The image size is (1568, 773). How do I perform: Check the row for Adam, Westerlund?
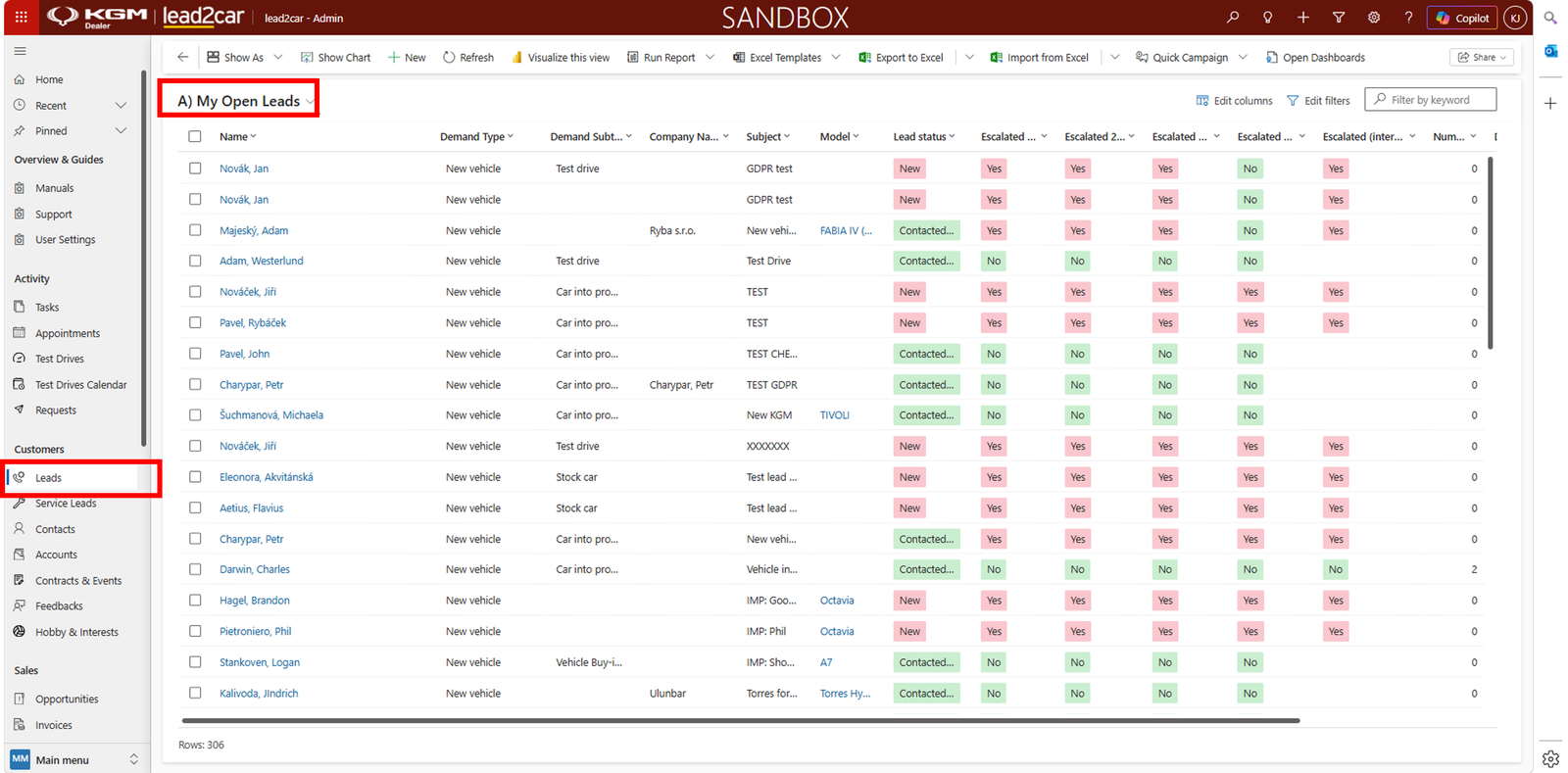click(x=195, y=261)
